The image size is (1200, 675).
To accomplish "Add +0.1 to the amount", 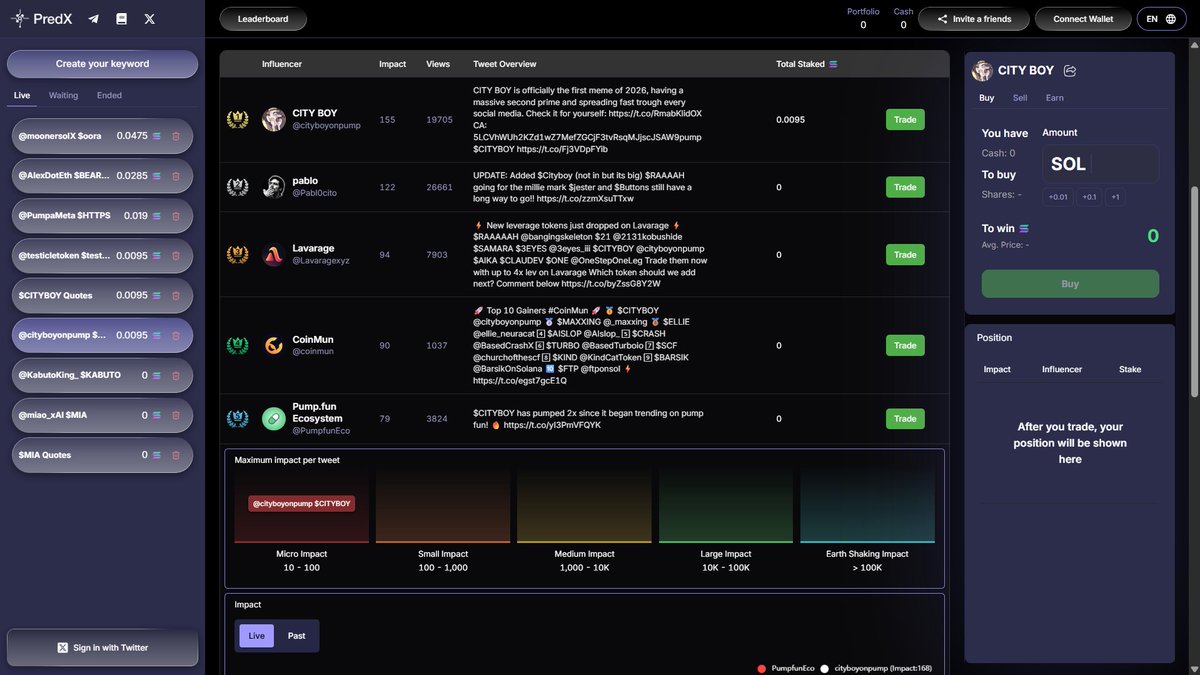I will pos(1089,197).
